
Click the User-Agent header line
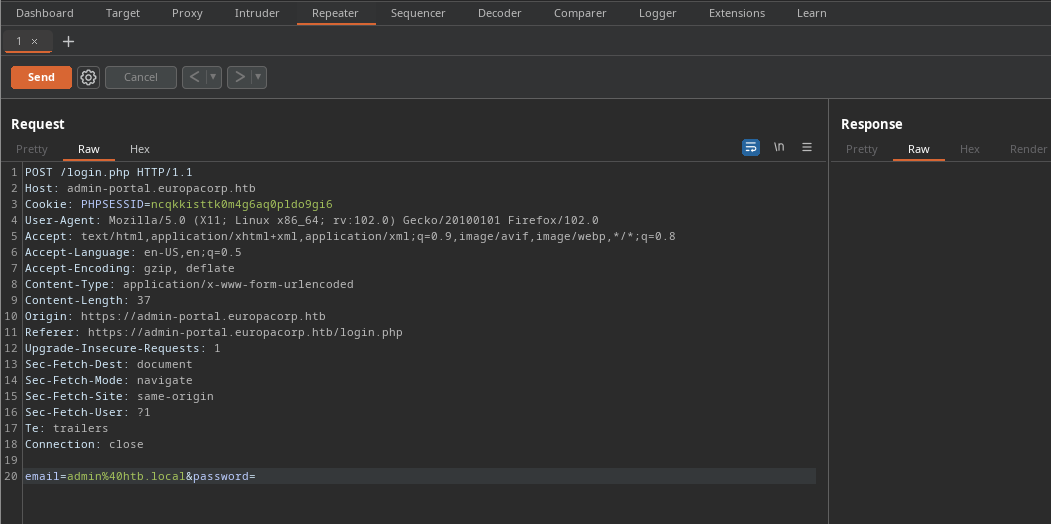tap(312, 220)
